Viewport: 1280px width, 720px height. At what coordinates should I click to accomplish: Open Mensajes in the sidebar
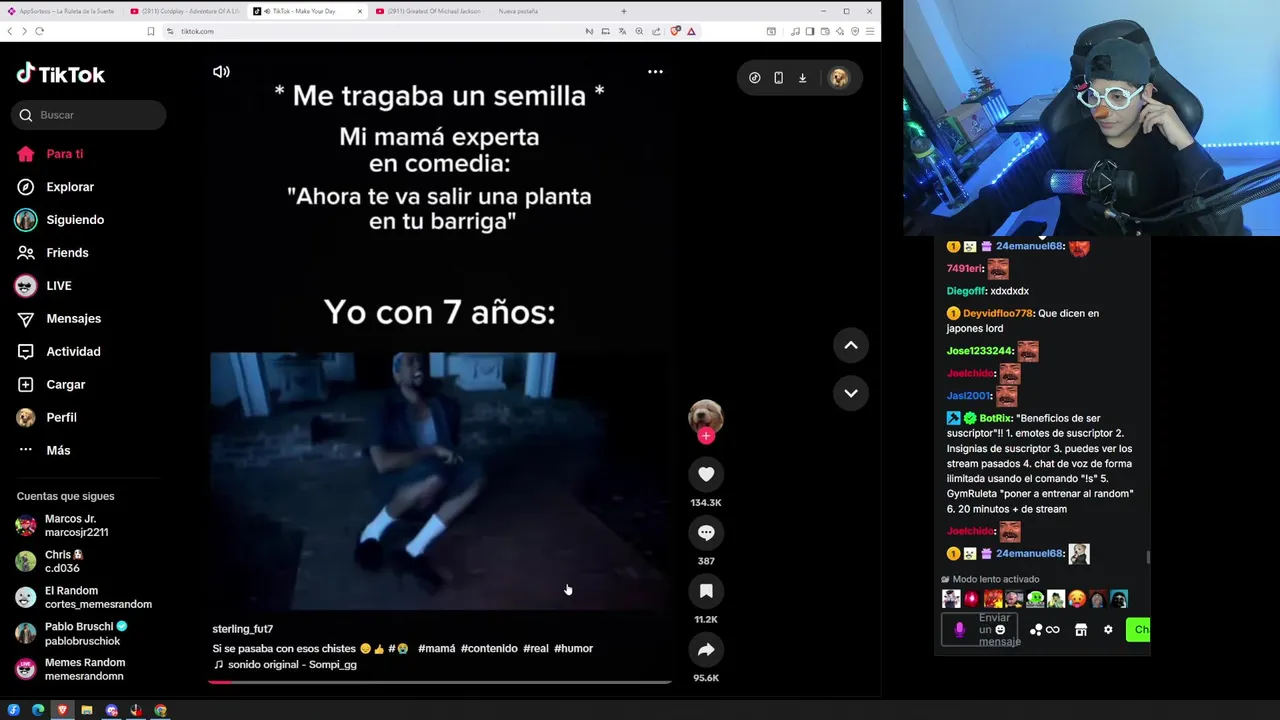(59, 319)
